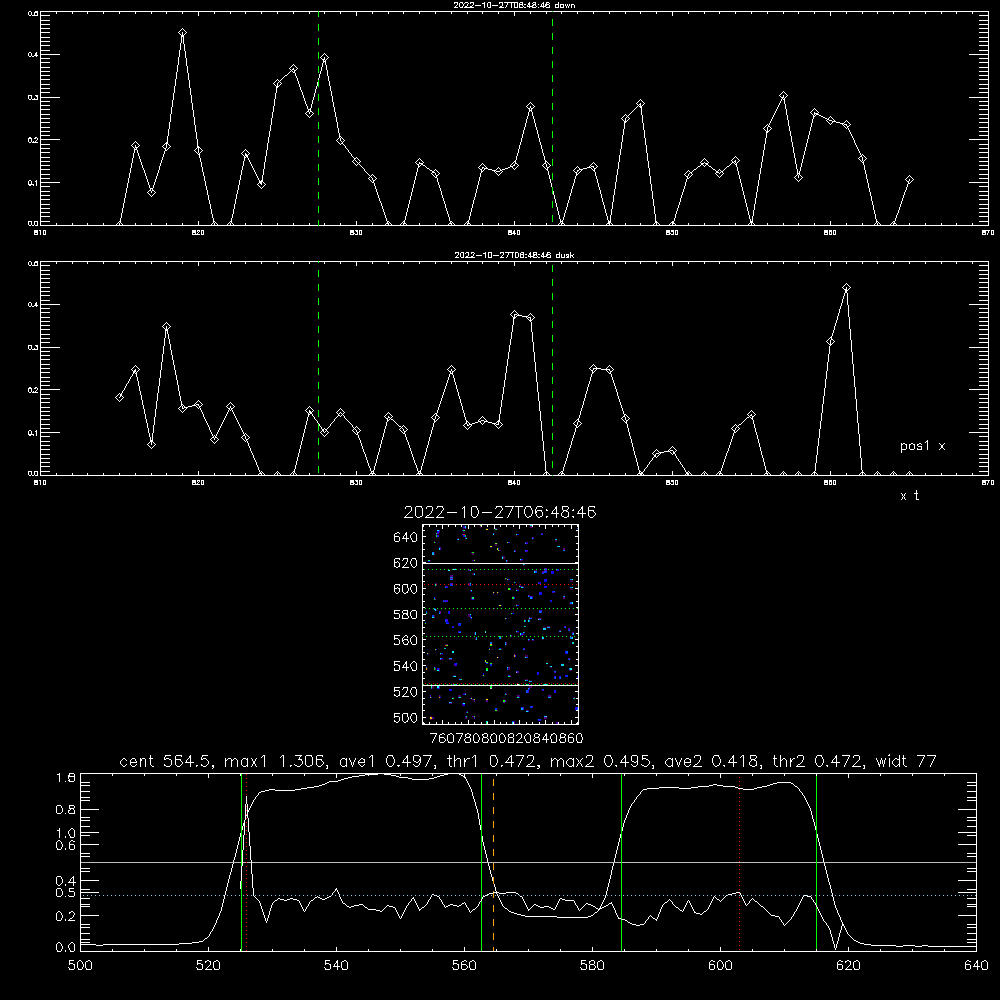Click the 'thr1 0.472' value

489,761
